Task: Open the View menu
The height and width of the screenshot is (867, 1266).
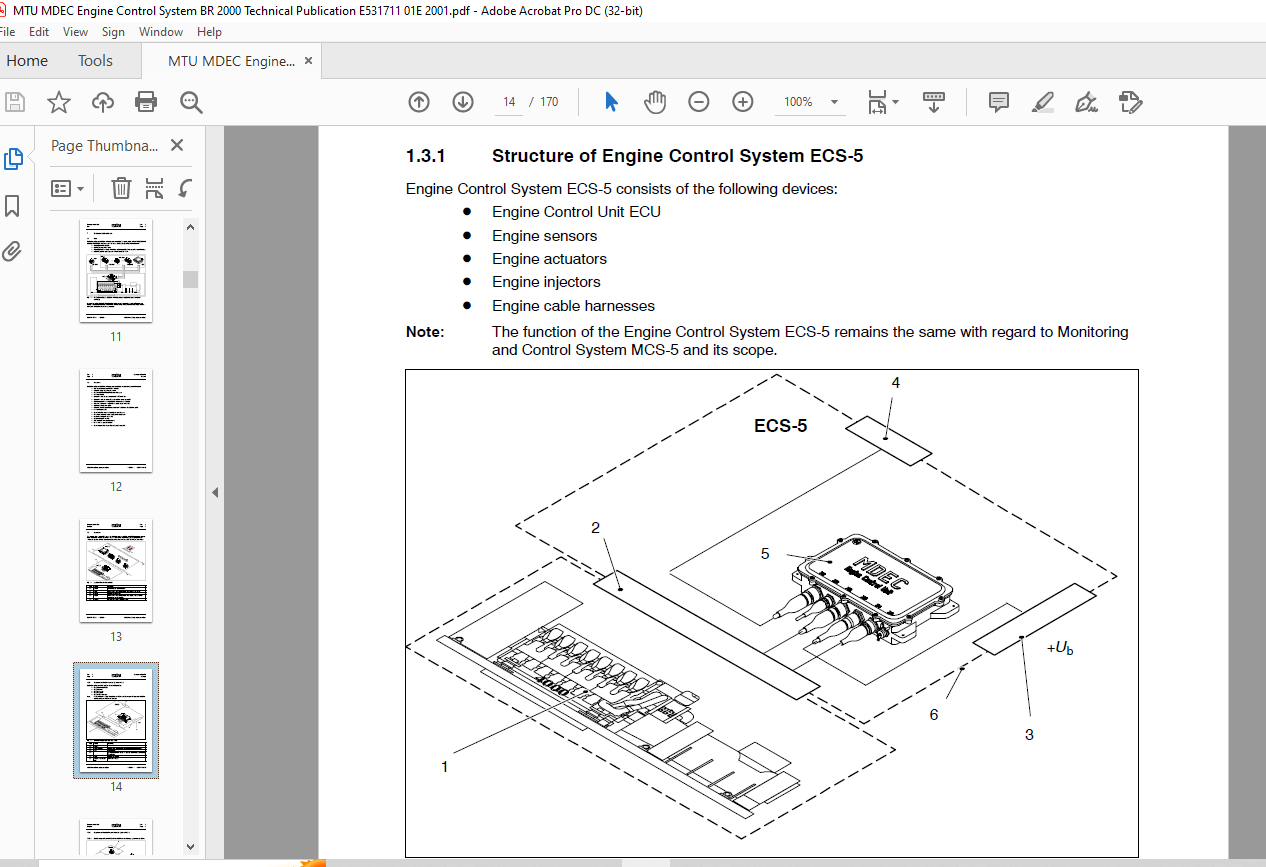Action: point(75,32)
